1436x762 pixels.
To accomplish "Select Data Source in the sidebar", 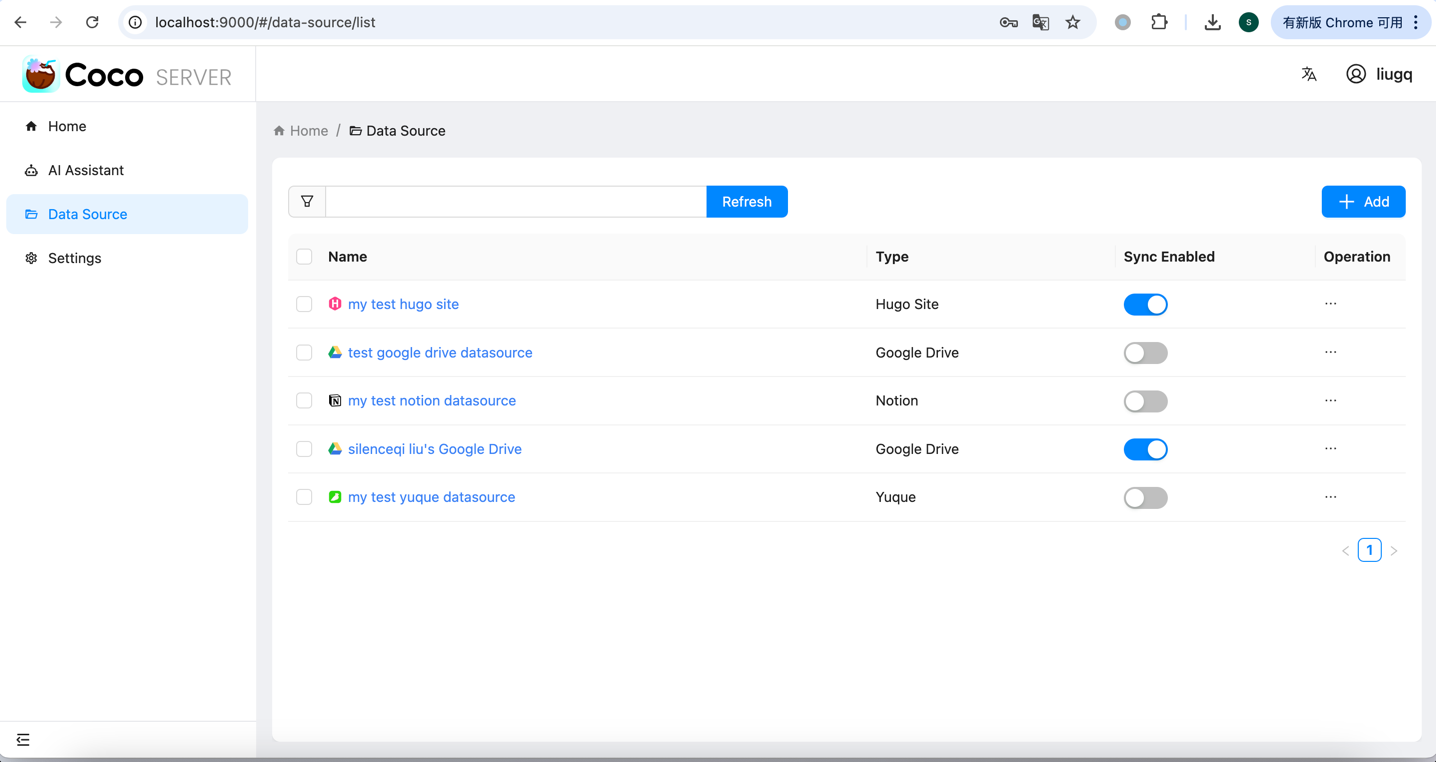I will pos(127,214).
